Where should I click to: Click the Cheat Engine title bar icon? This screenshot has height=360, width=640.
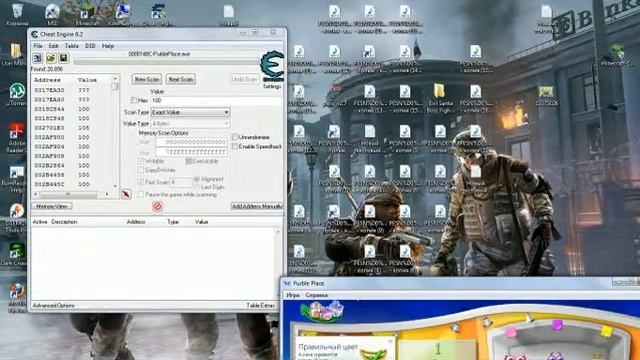tap(34, 34)
